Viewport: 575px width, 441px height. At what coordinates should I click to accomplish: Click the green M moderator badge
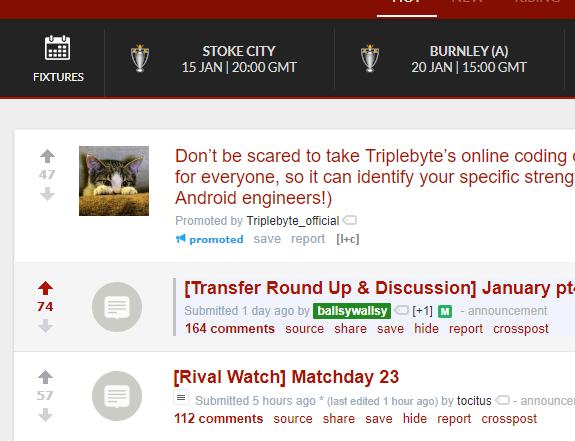445,312
